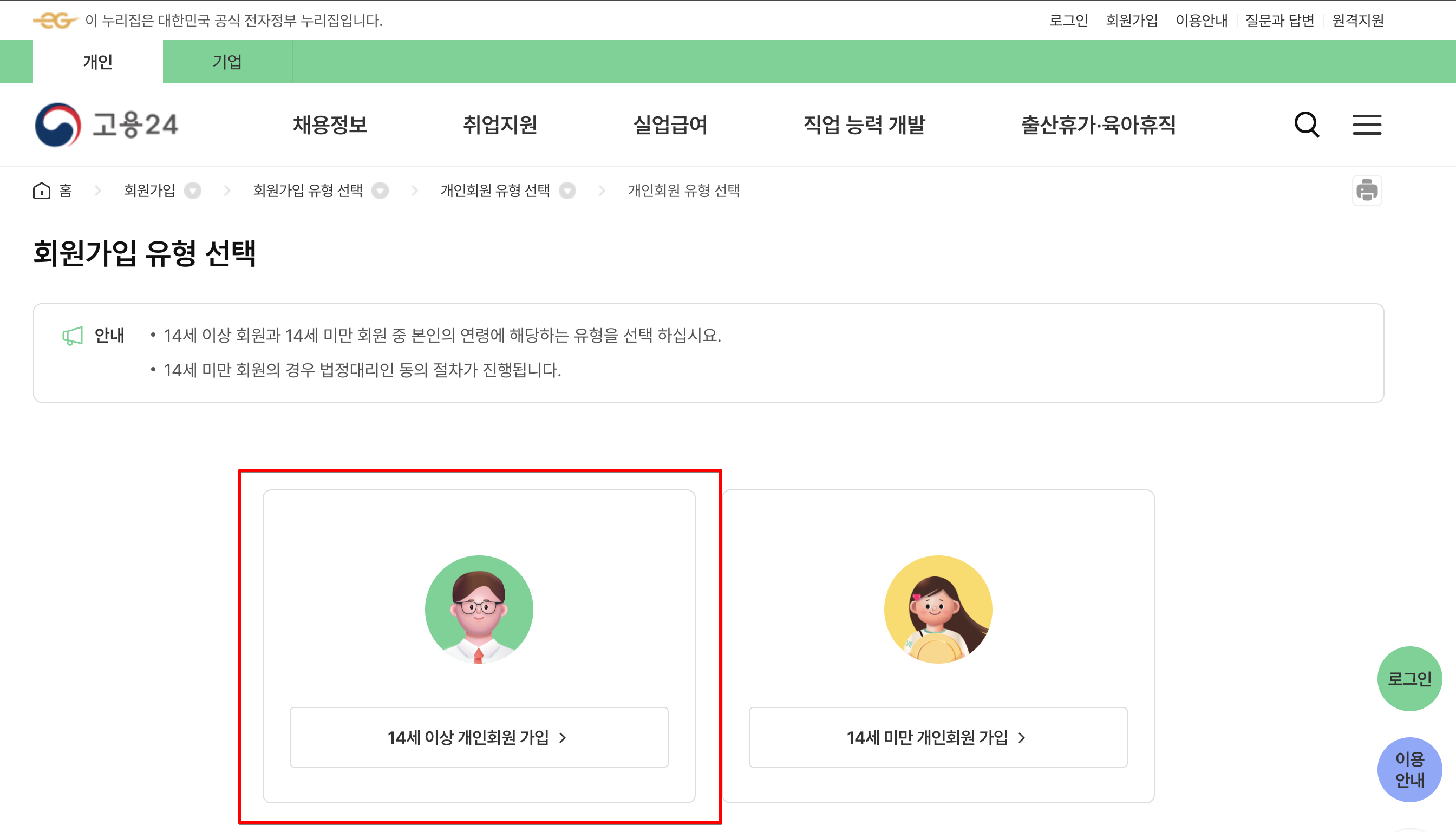Open the site search magnifier icon
The height and width of the screenshot is (832, 1456).
(1307, 125)
